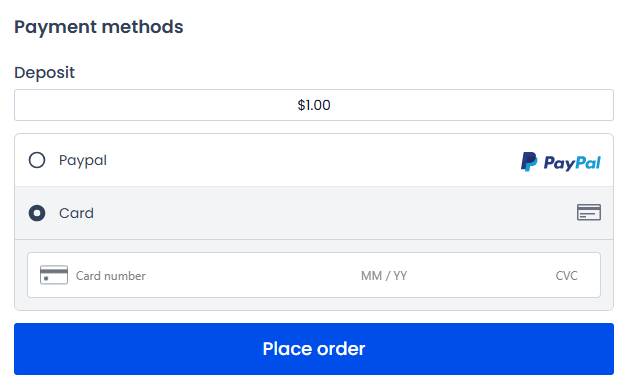Screen dimensions: 635x388
Task: Click the card icon beside Card number
Action: [x=54, y=275]
